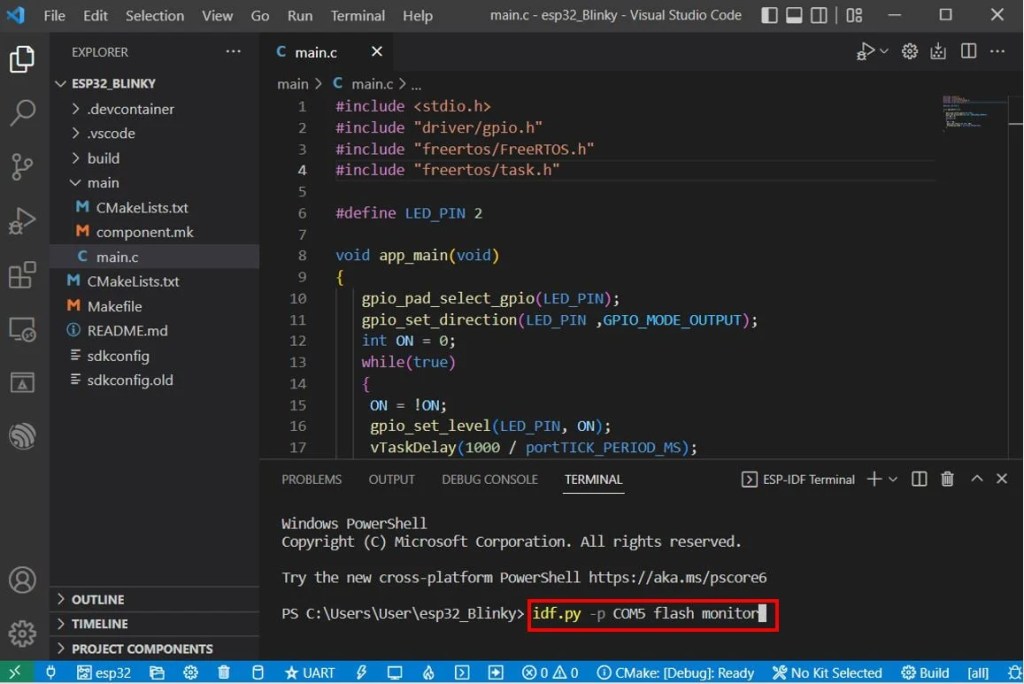Click No Kit Selected in the status bar
The width and height of the screenshot is (1024, 684).
click(828, 672)
